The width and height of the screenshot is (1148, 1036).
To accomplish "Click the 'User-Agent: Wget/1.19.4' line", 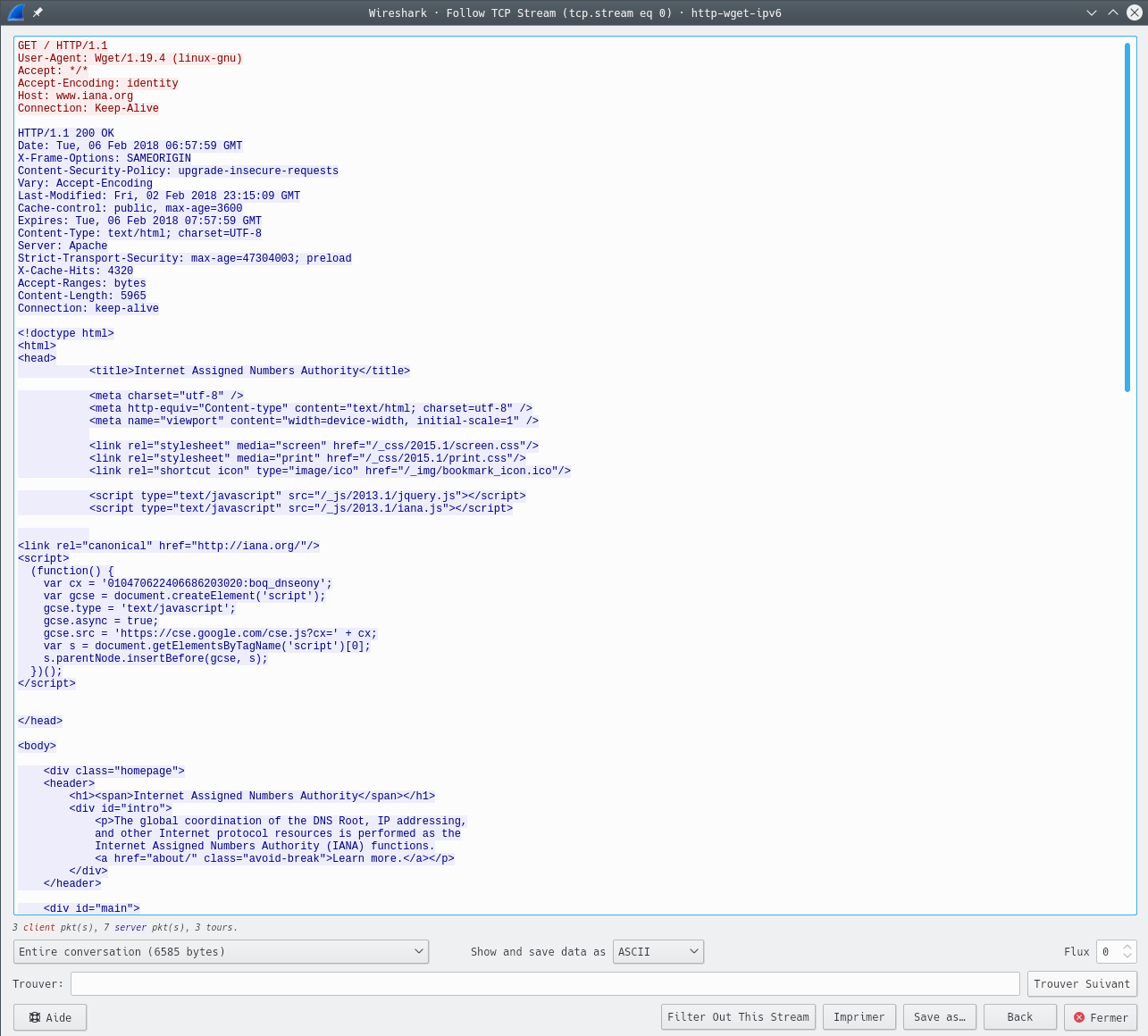I will tap(130, 58).
